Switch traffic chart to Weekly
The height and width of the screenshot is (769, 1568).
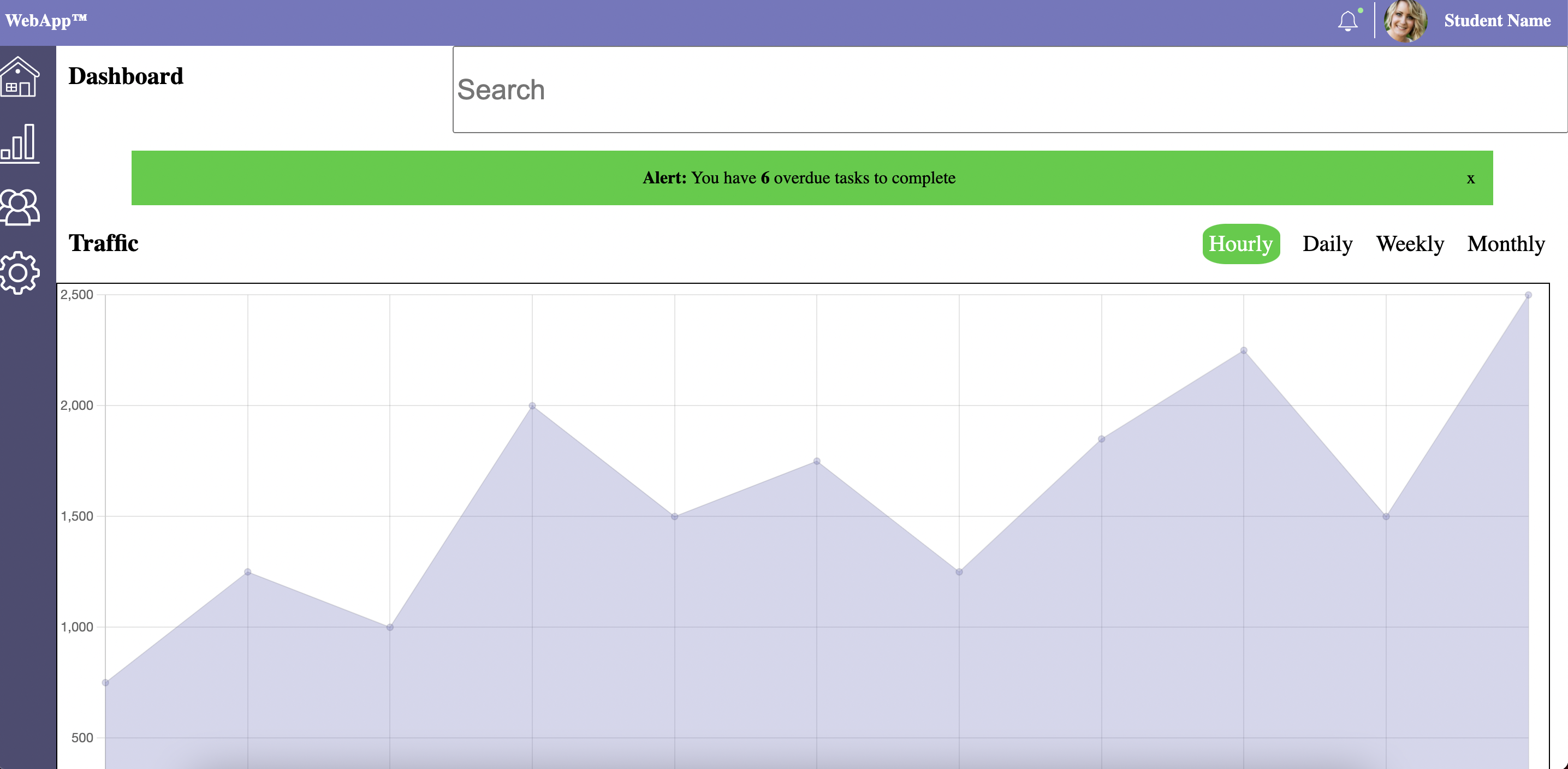(1410, 244)
